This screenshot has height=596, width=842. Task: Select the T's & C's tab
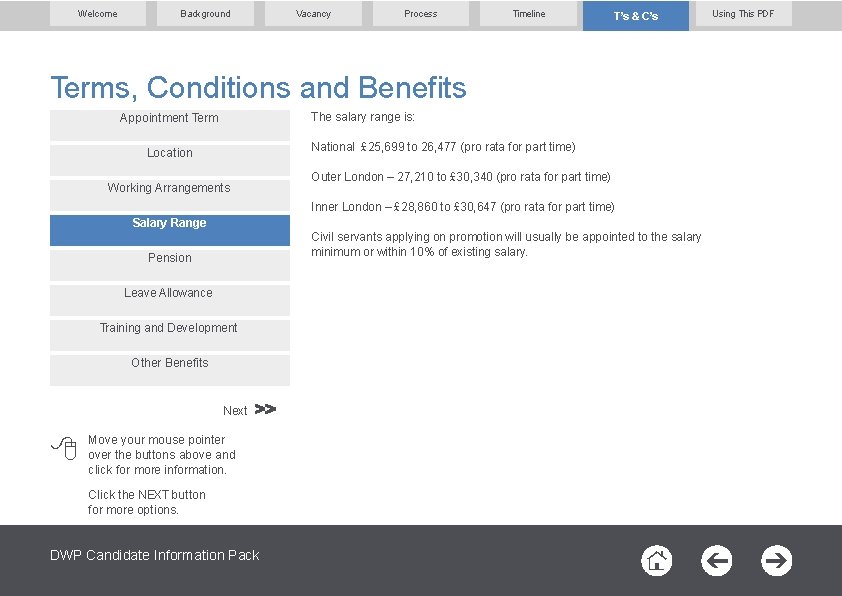(x=636, y=16)
